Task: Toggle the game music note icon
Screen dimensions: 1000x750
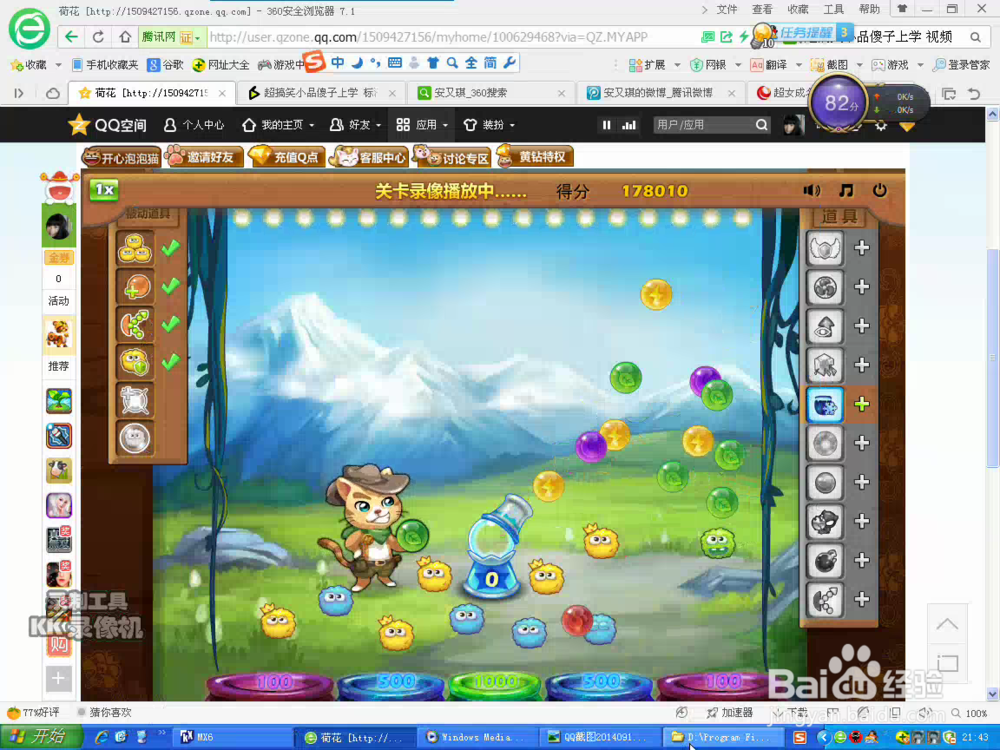Action: point(846,191)
